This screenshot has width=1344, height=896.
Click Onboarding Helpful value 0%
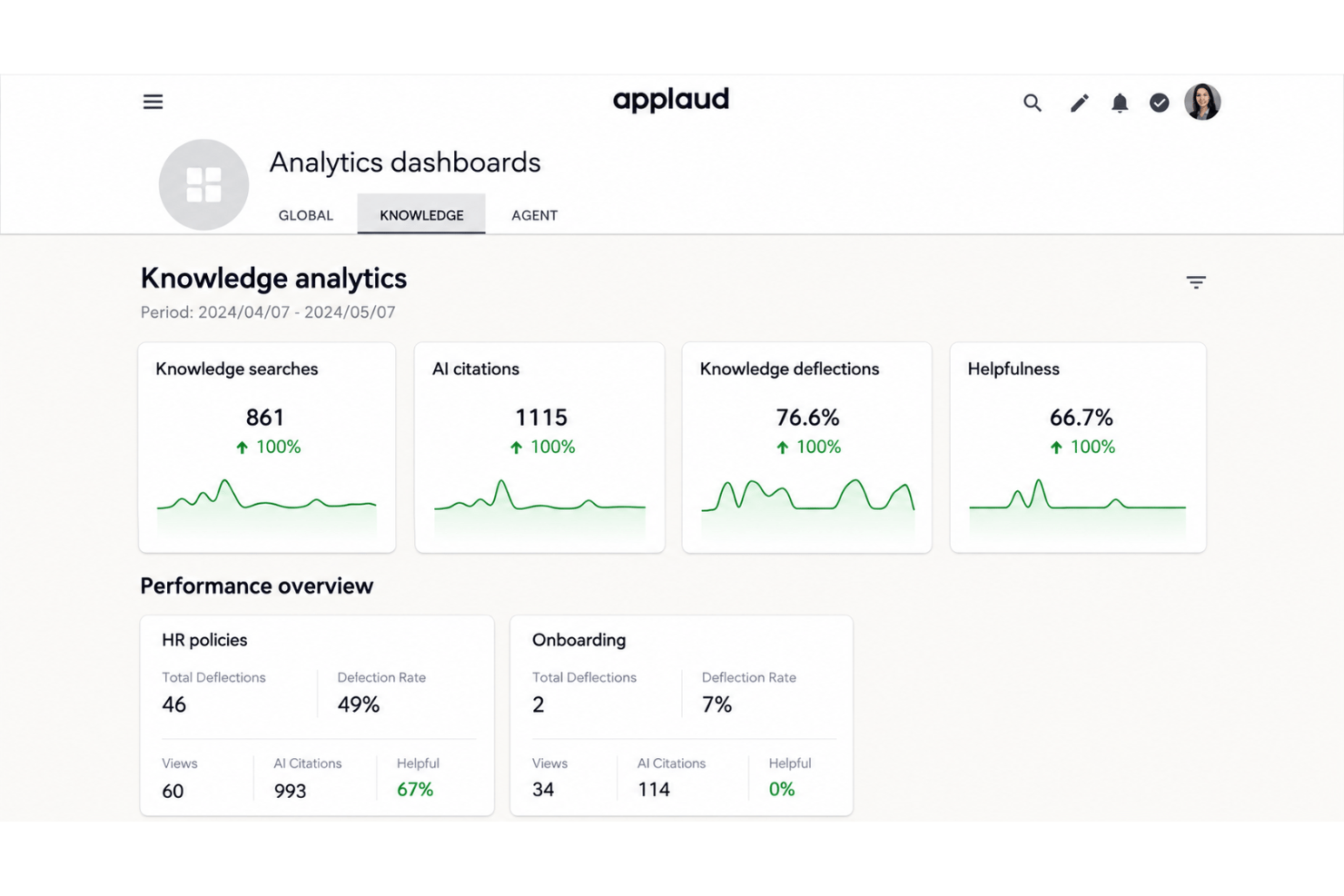click(x=782, y=790)
